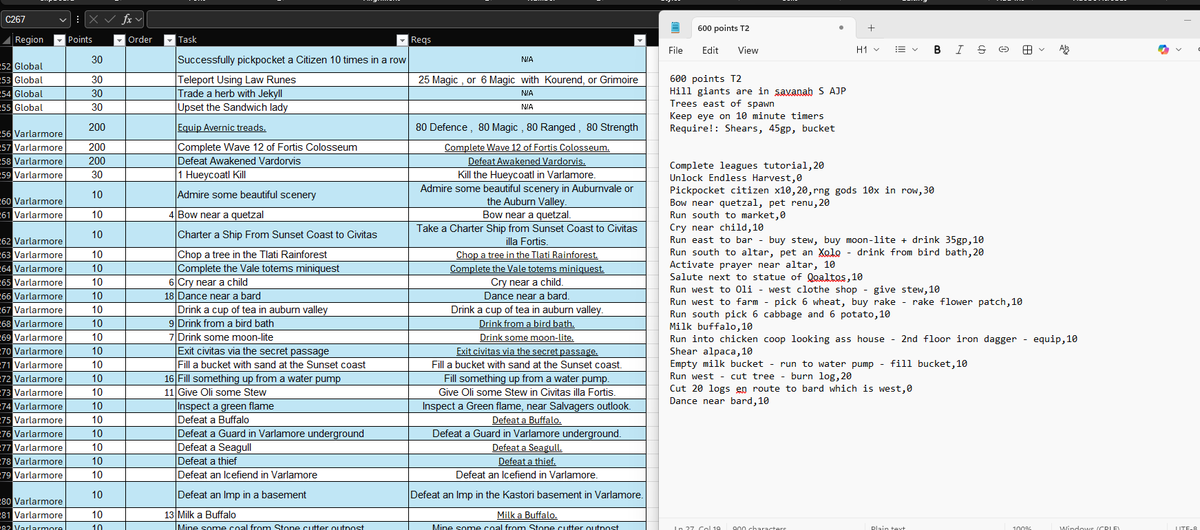
Task: Click Notepad line Unlock Endless Harvest,0
Action: 738,178
